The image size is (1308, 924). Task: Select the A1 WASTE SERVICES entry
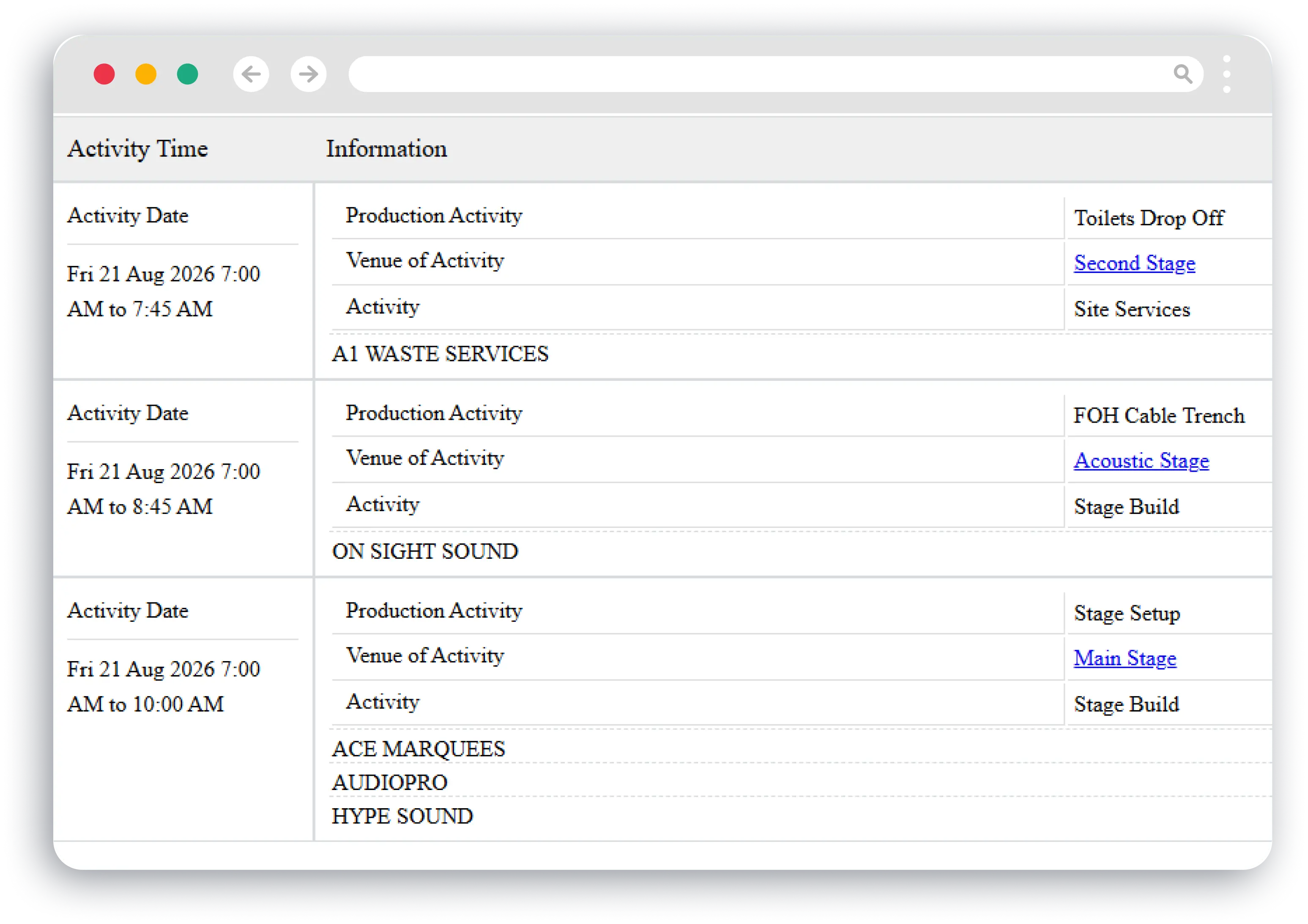click(441, 354)
